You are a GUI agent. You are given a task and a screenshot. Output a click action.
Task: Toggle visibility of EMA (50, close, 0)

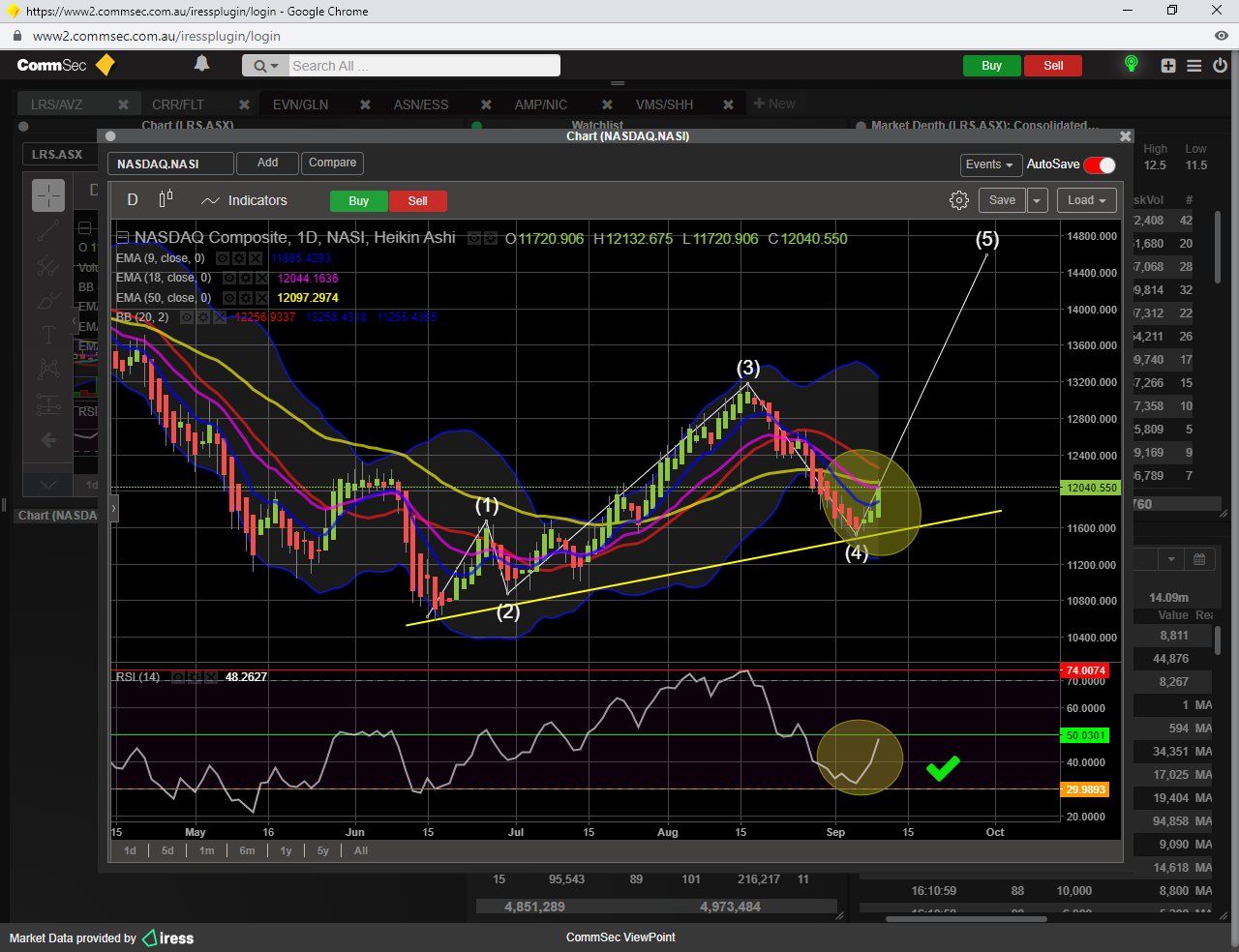click(228, 298)
